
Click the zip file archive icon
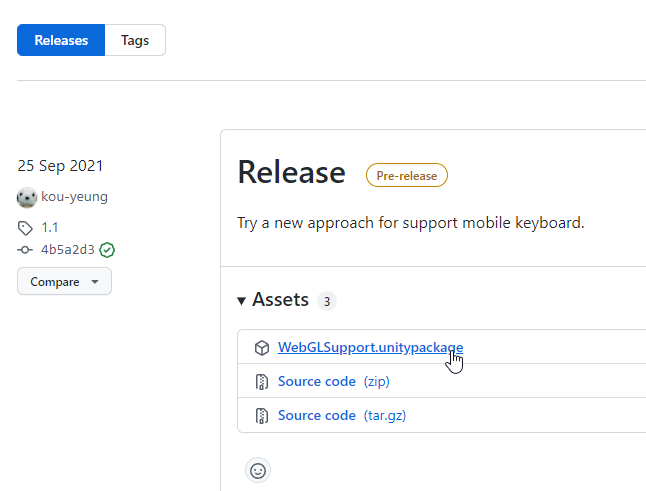pos(262,382)
